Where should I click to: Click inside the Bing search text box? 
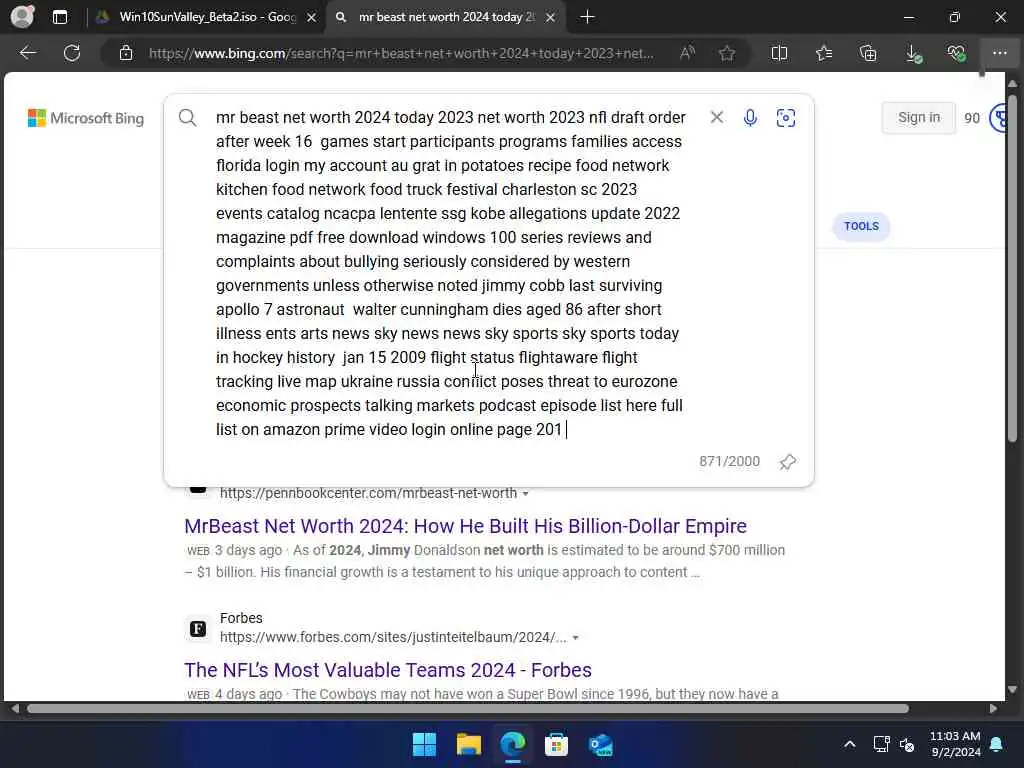click(451, 273)
